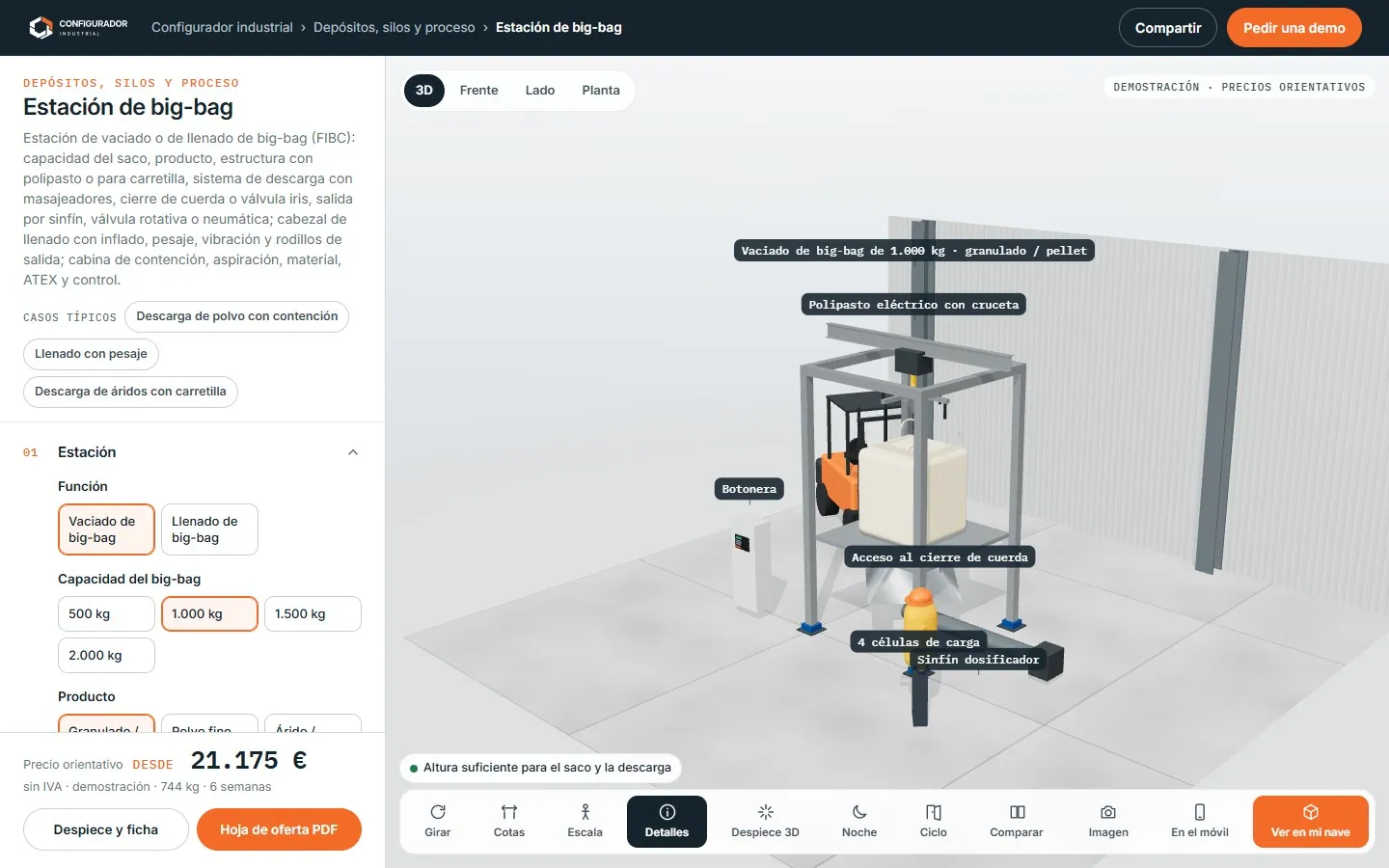This screenshot has height=868, width=1389.
Task: Switch to the Planta view tab
Action: pyautogui.click(x=601, y=91)
